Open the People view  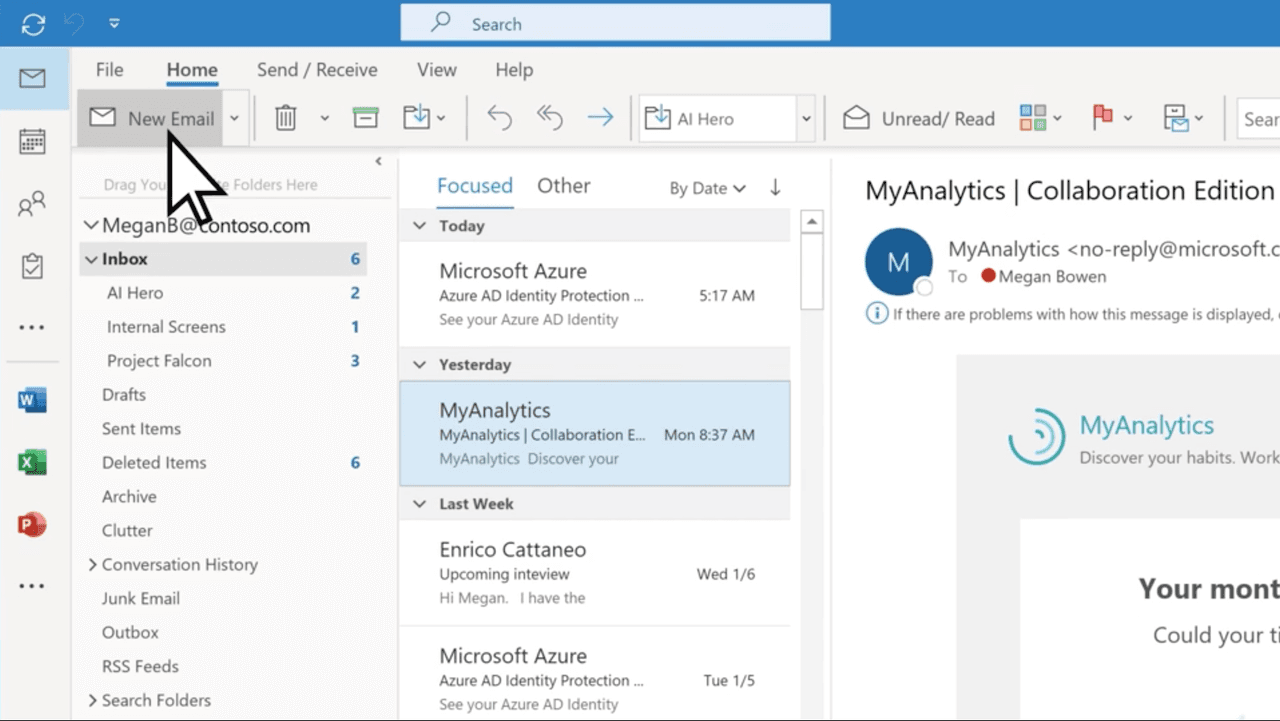33,204
